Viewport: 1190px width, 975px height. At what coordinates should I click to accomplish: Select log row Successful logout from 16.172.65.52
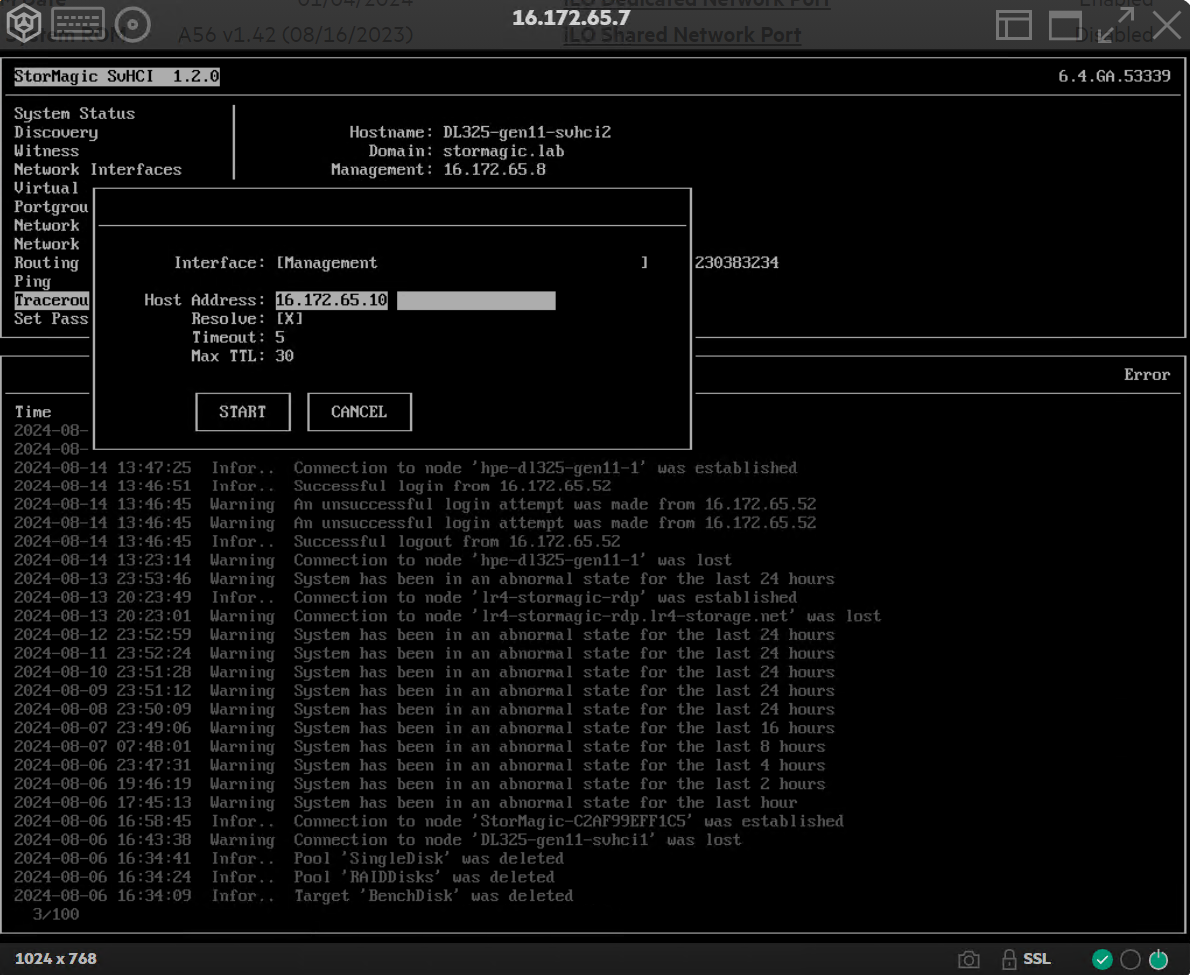coord(316,542)
